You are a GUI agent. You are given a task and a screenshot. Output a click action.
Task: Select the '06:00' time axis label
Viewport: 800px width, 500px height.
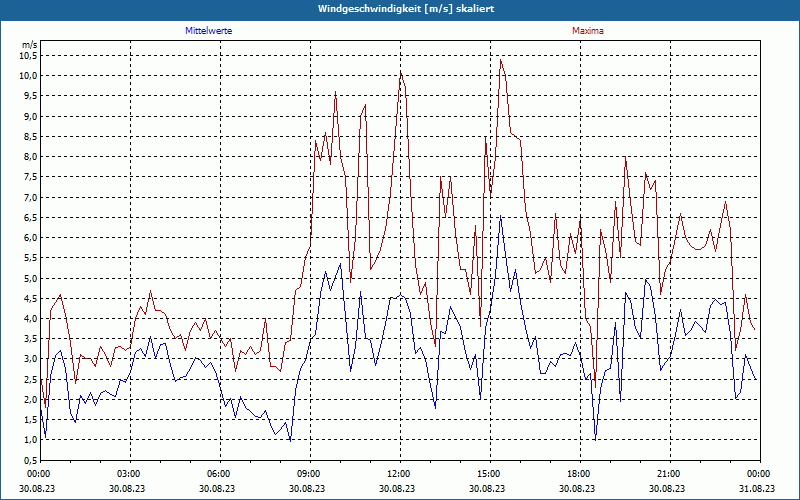pos(220,474)
